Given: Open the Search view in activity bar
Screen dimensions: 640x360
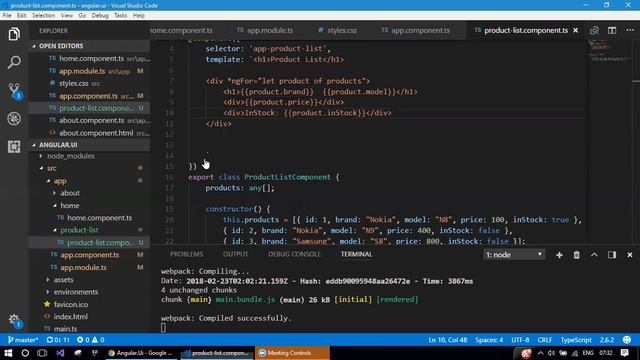Looking at the screenshot, I should pos(14,62).
